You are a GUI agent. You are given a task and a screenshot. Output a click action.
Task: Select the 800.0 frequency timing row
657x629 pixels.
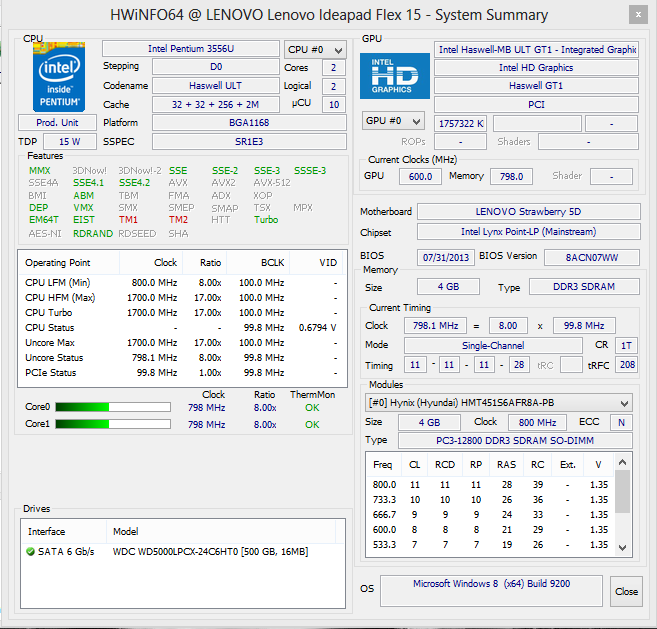(490, 485)
